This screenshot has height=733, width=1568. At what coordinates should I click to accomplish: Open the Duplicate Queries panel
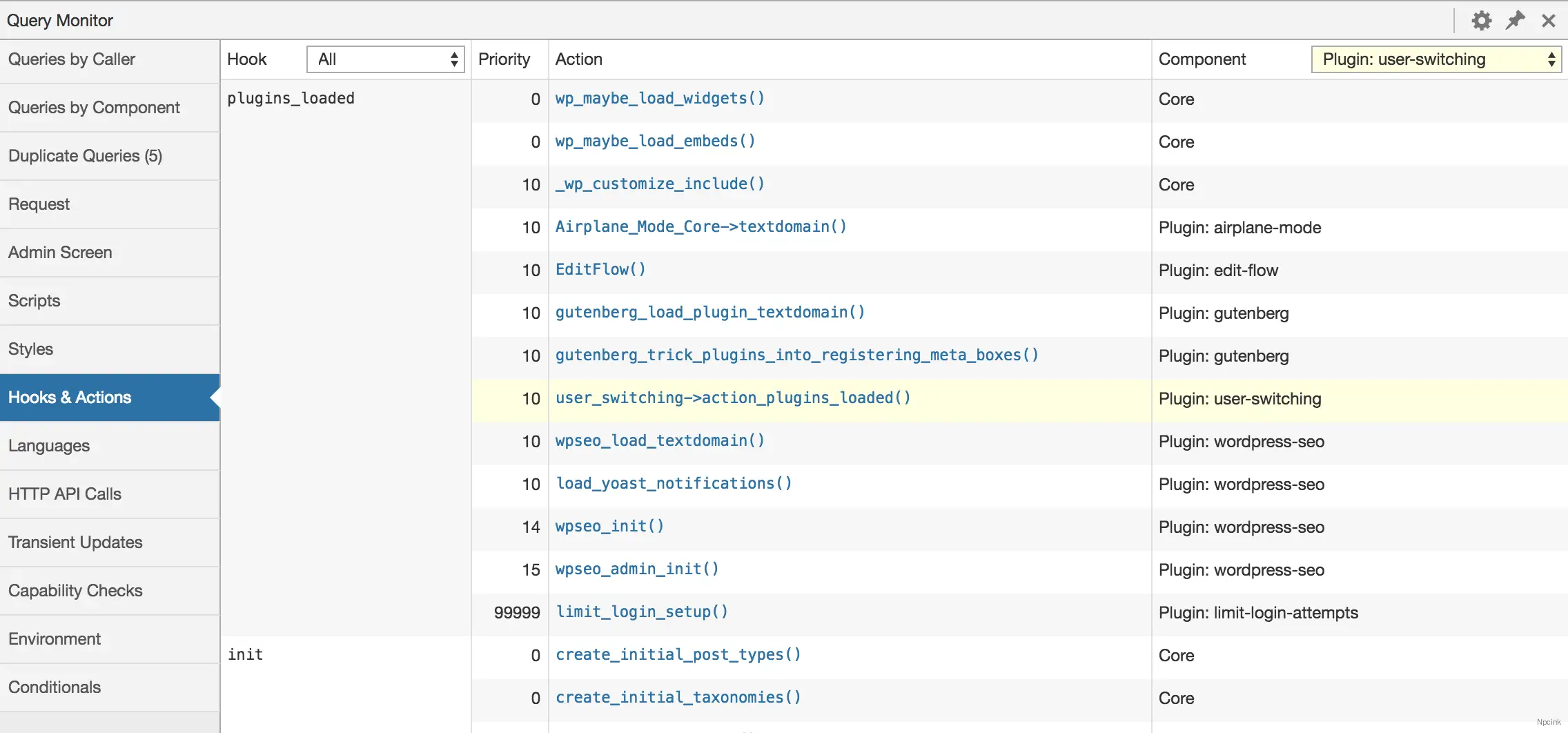click(86, 156)
